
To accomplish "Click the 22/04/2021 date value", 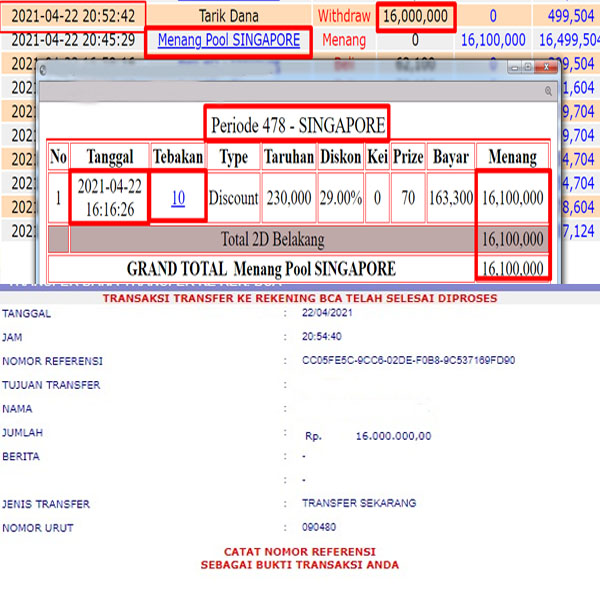I will tap(327, 313).
